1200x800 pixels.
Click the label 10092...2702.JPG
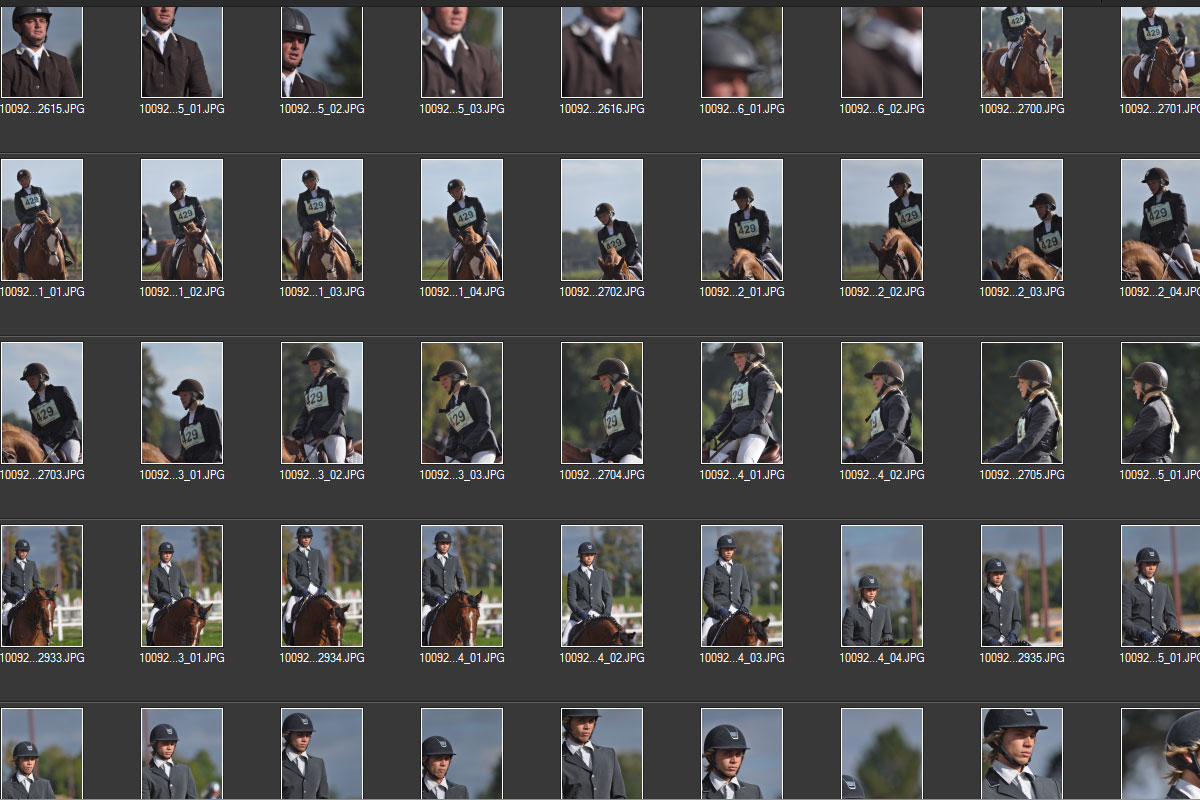[602, 292]
